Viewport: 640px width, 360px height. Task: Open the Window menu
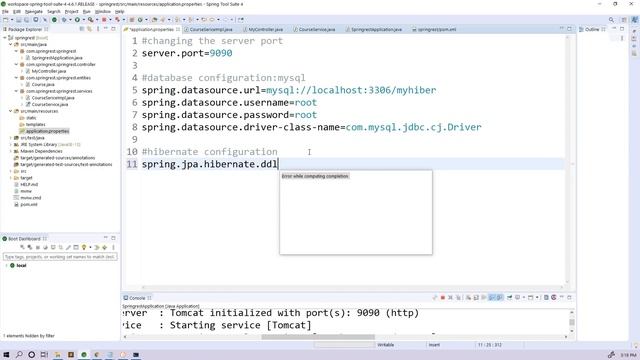[x=103, y=11]
